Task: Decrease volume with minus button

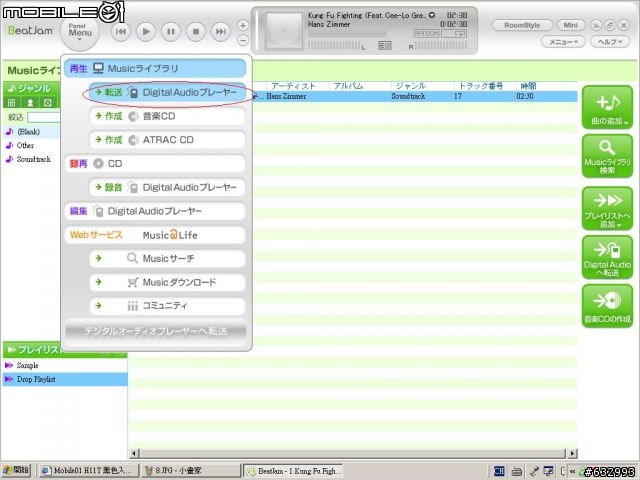Action: (x=243, y=40)
